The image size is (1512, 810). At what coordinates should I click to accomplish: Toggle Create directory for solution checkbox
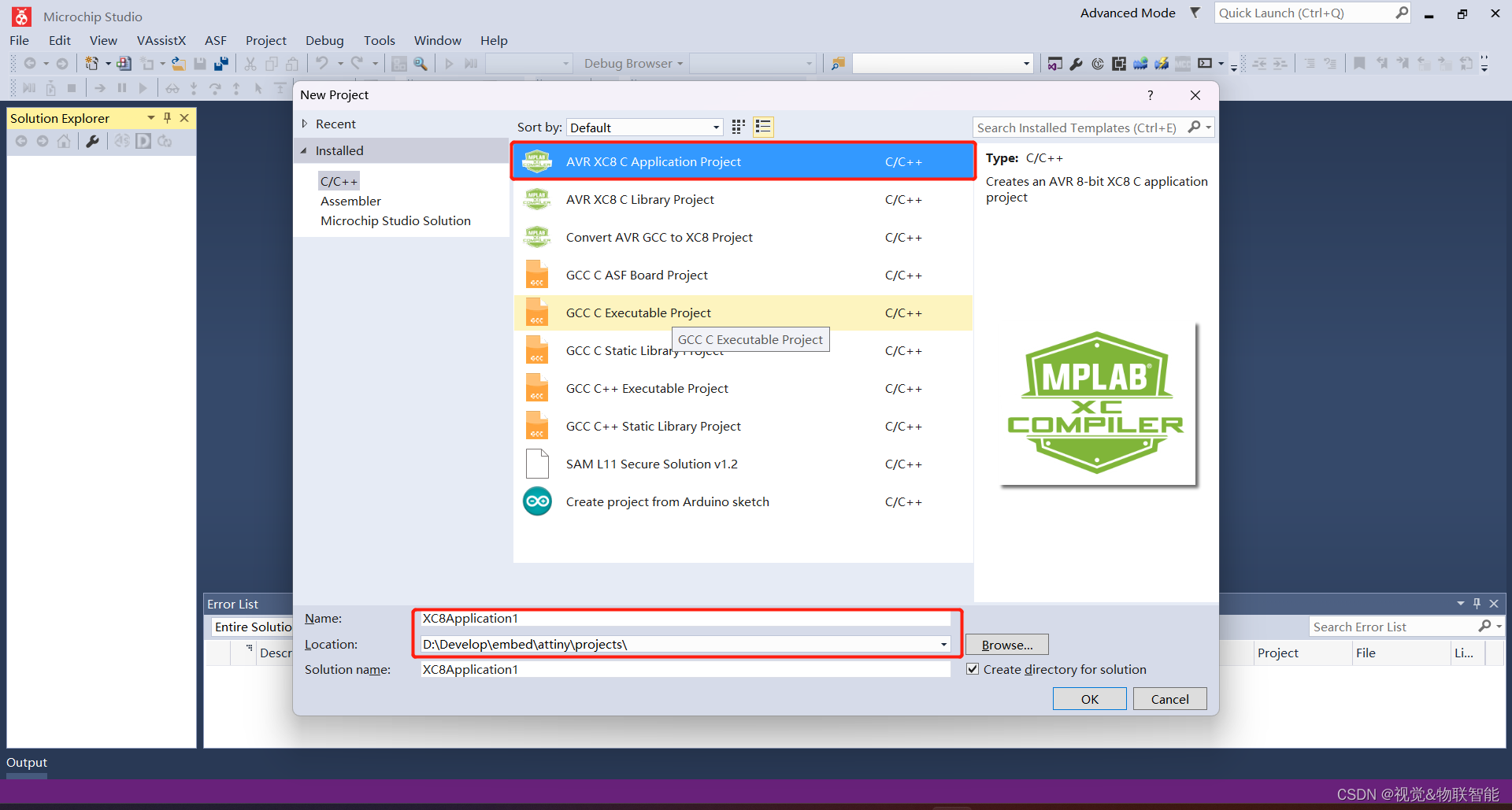pyautogui.click(x=973, y=669)
